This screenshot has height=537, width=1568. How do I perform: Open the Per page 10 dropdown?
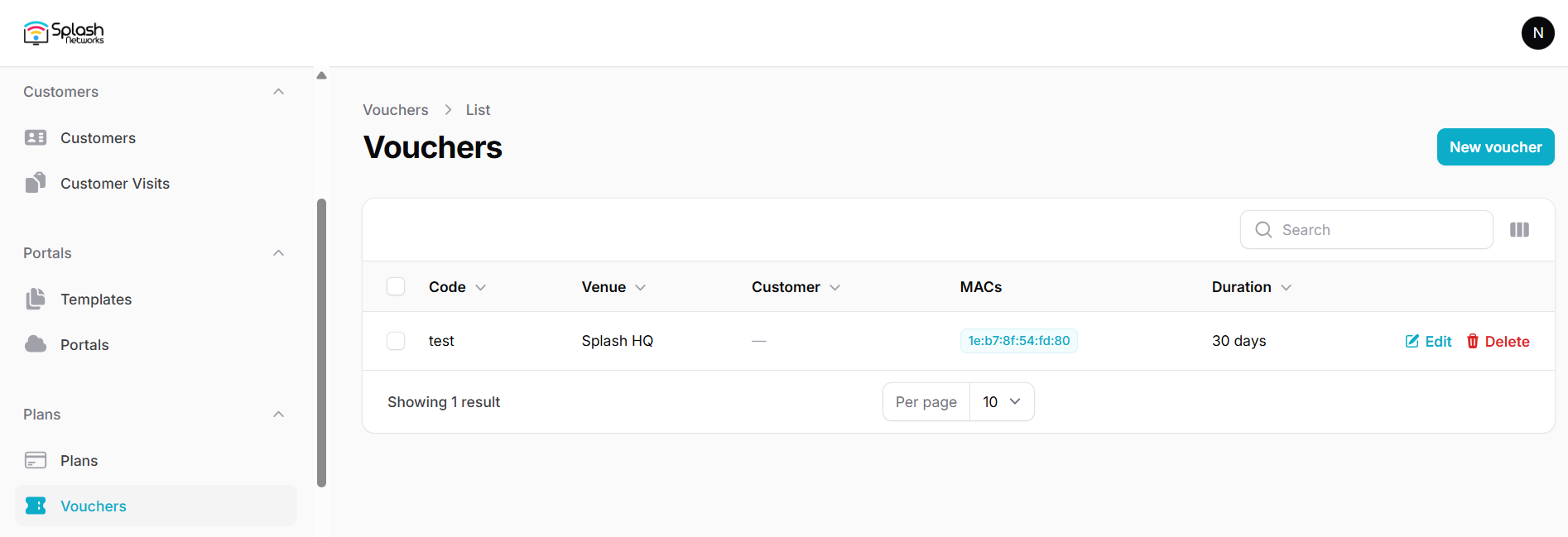tap(1002, 402)
